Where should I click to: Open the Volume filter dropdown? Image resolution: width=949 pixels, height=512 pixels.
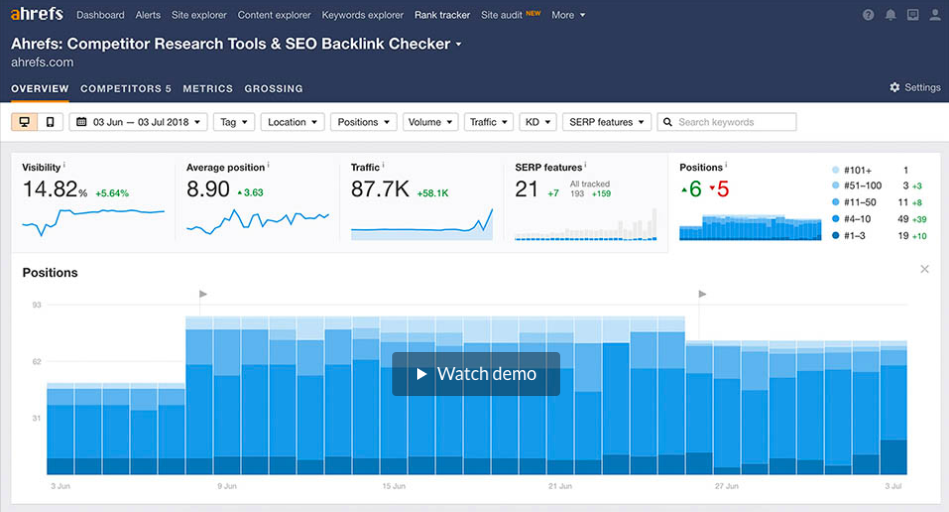[x=430, y=122]
